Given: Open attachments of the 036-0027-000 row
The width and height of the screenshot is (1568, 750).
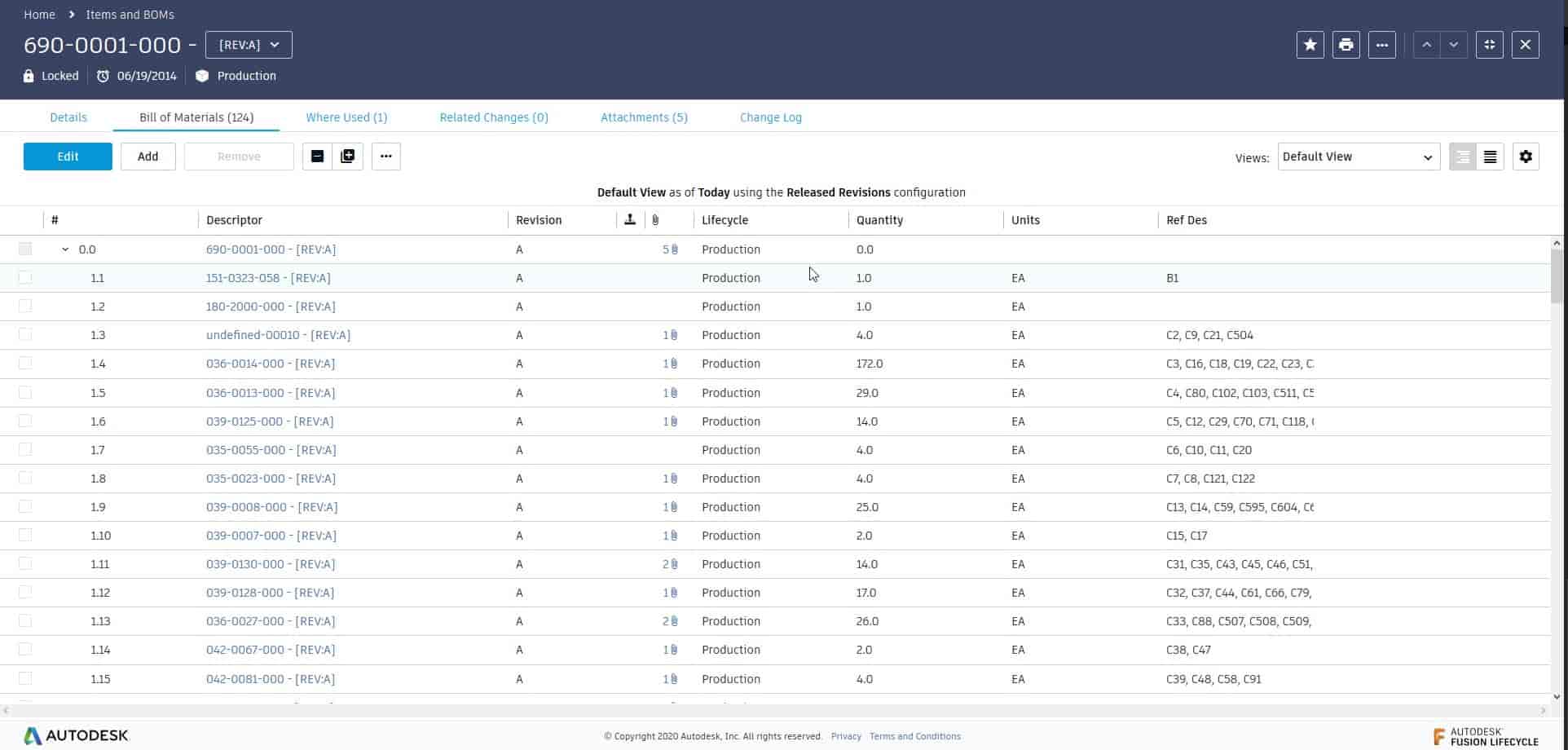Looking at the screenshot, I should point(670,621).
